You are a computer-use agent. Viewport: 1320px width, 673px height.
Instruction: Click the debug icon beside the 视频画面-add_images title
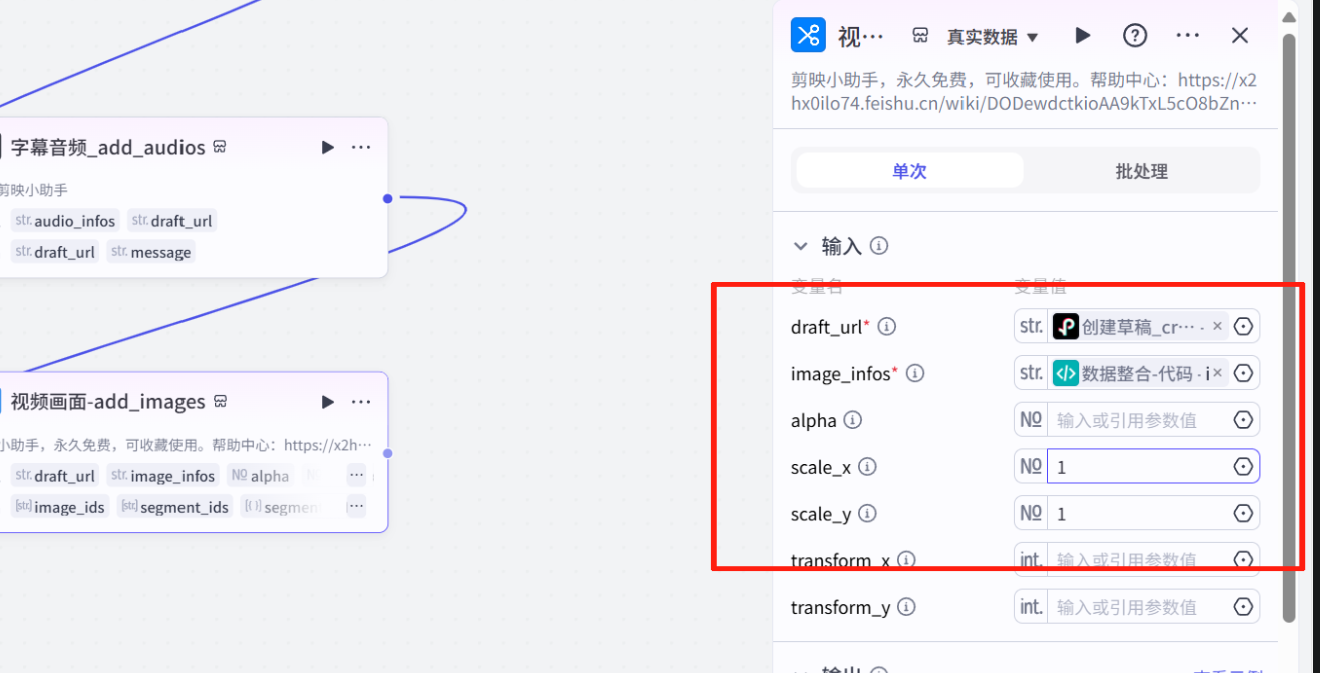coord(220,402)
